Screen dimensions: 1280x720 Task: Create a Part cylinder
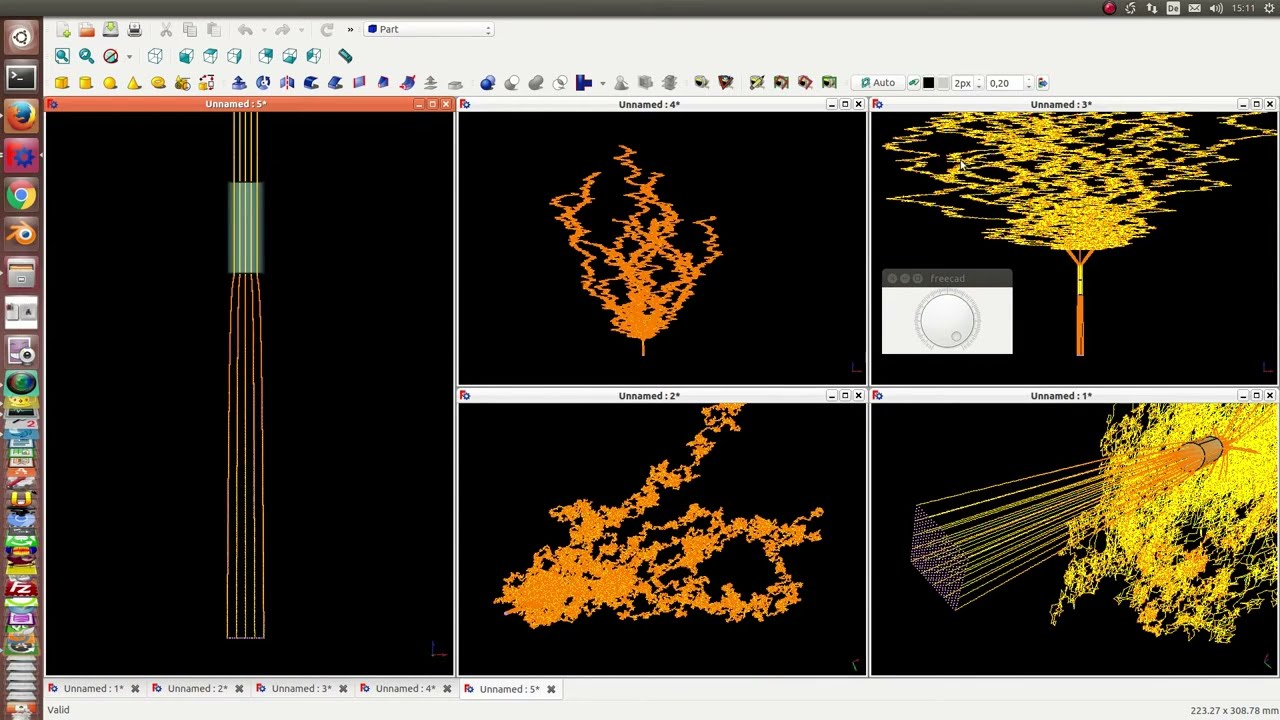pyautogui.click(x=86, y=83)
